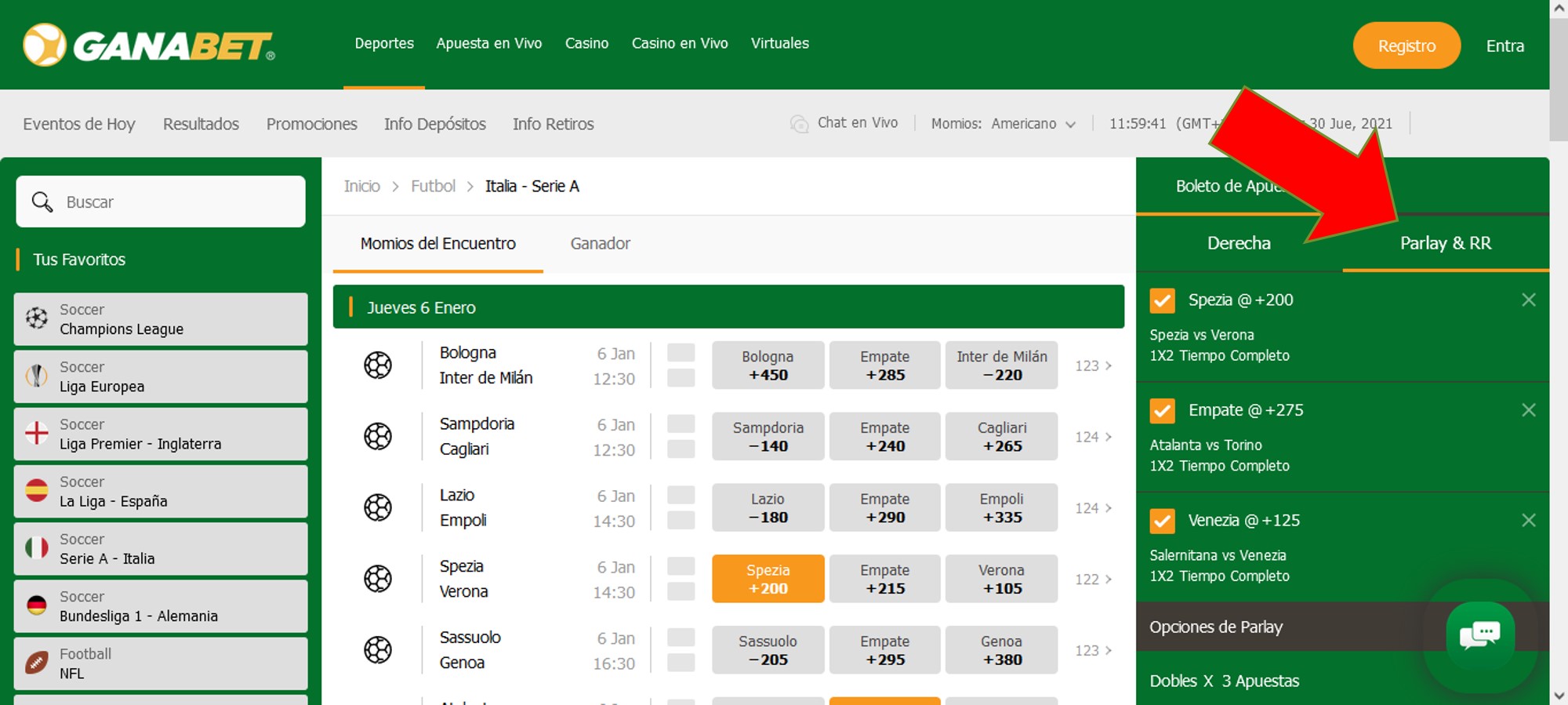This screenshot has width=1568, height=705.
Task: Click soccer ball icon for Spezia match
Action: [x=378, y=579]
